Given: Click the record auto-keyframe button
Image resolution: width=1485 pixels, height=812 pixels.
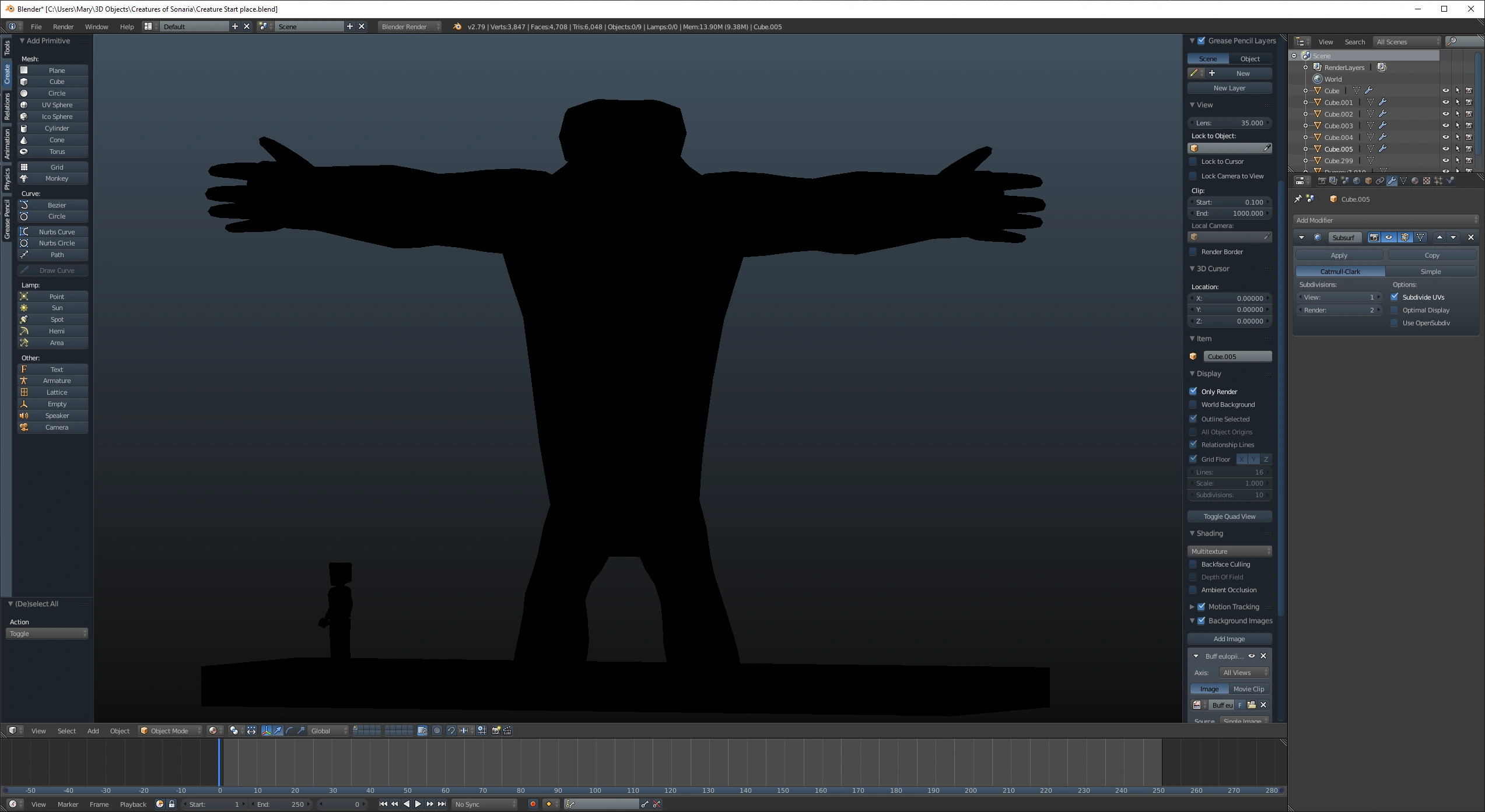Looking at the screenshot, I should click(533, 804).
